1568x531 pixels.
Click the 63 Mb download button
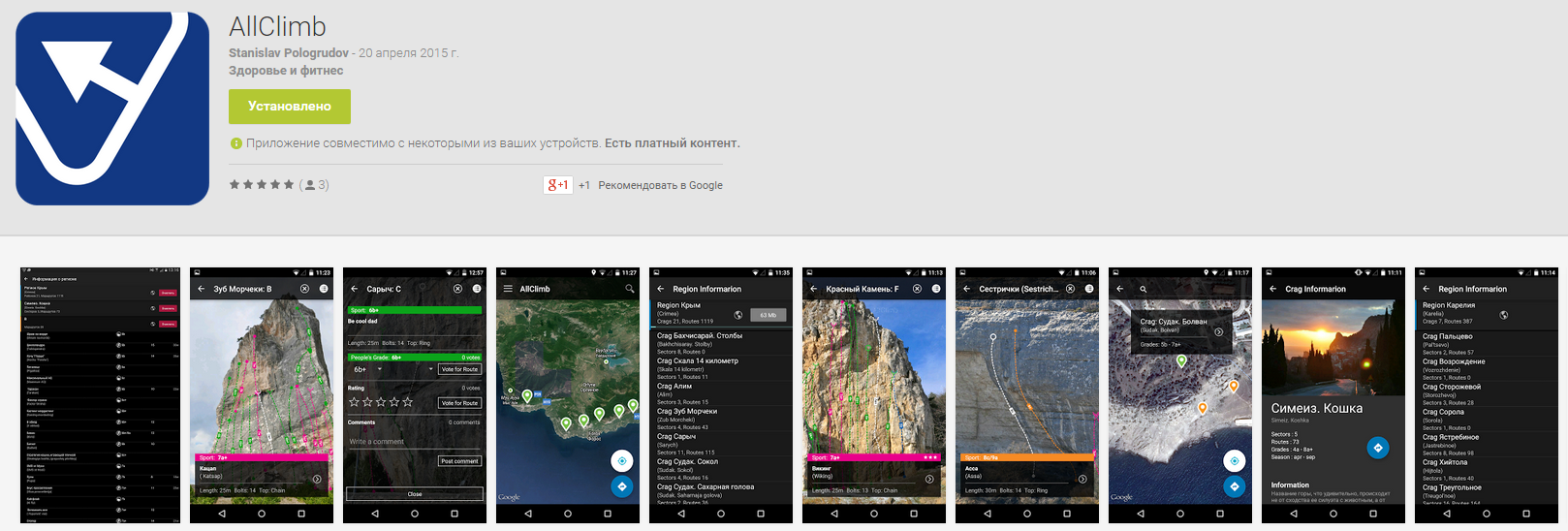tap(768, 315)
